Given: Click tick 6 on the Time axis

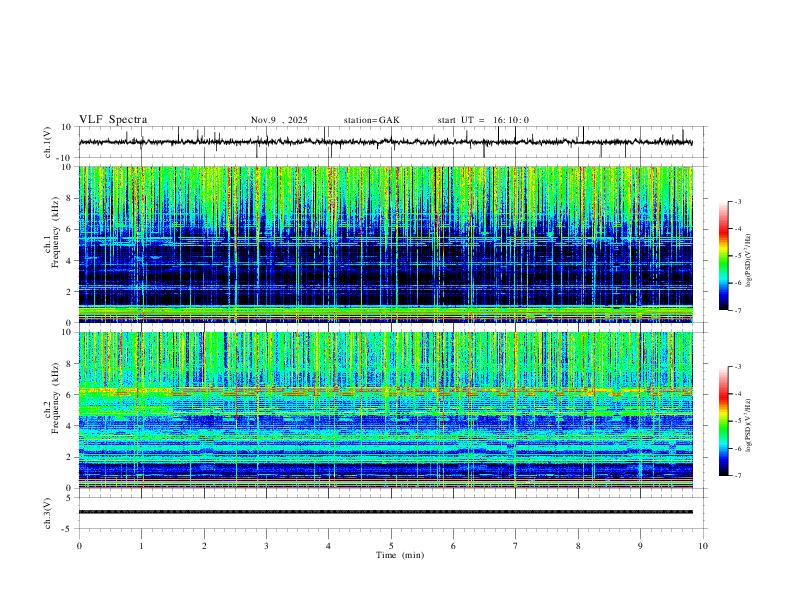Looking at the screenshot, I should pos(454,546).
